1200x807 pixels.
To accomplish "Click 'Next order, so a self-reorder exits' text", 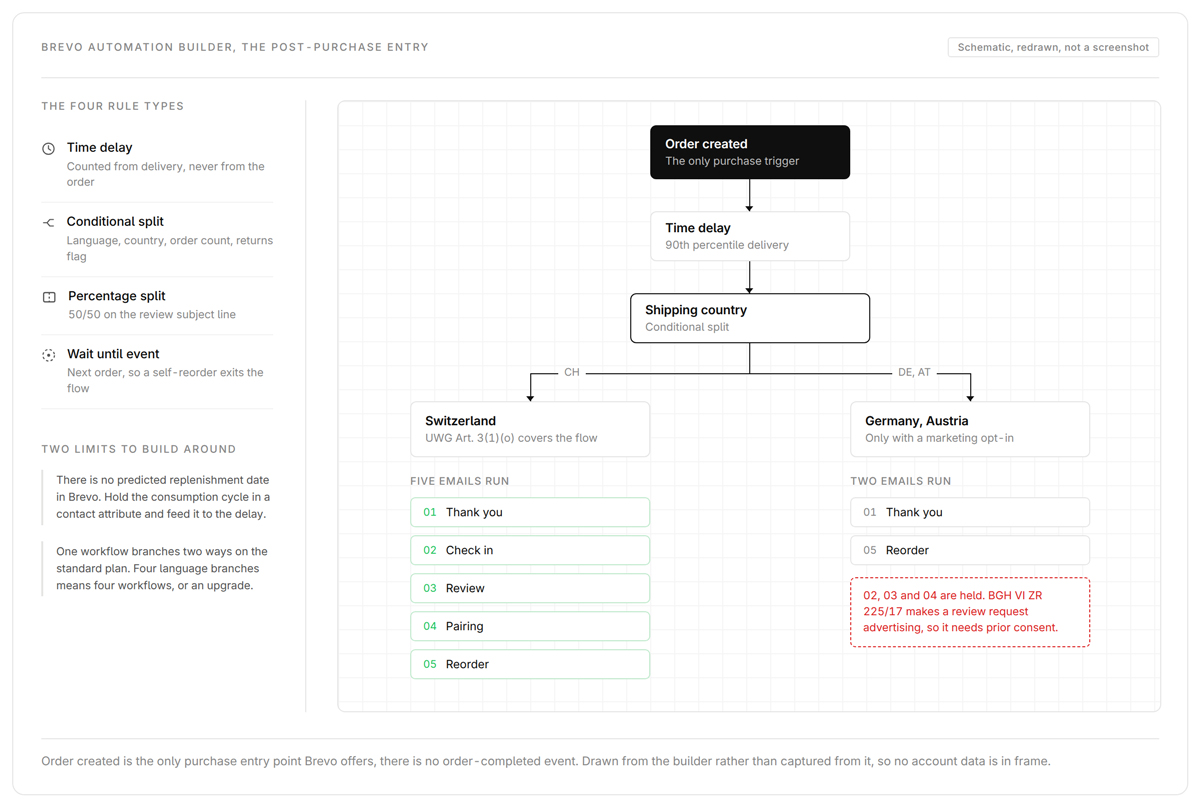I will point(165,380).
